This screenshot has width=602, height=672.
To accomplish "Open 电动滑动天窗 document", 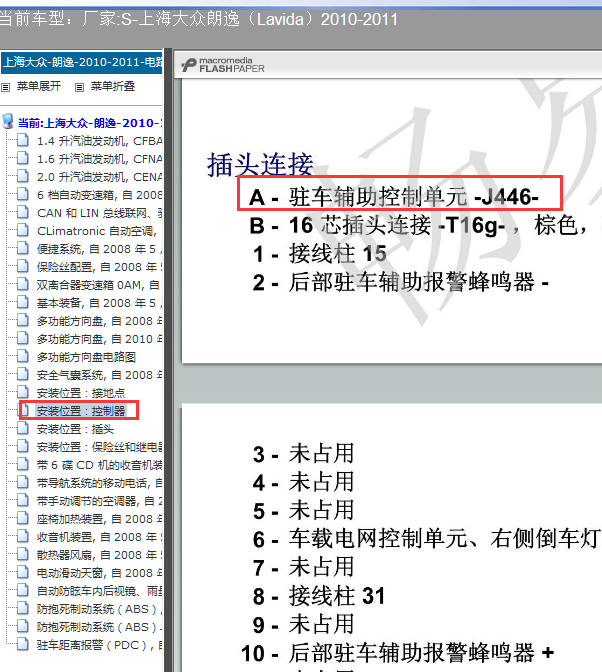I will (x=99, y=573).
